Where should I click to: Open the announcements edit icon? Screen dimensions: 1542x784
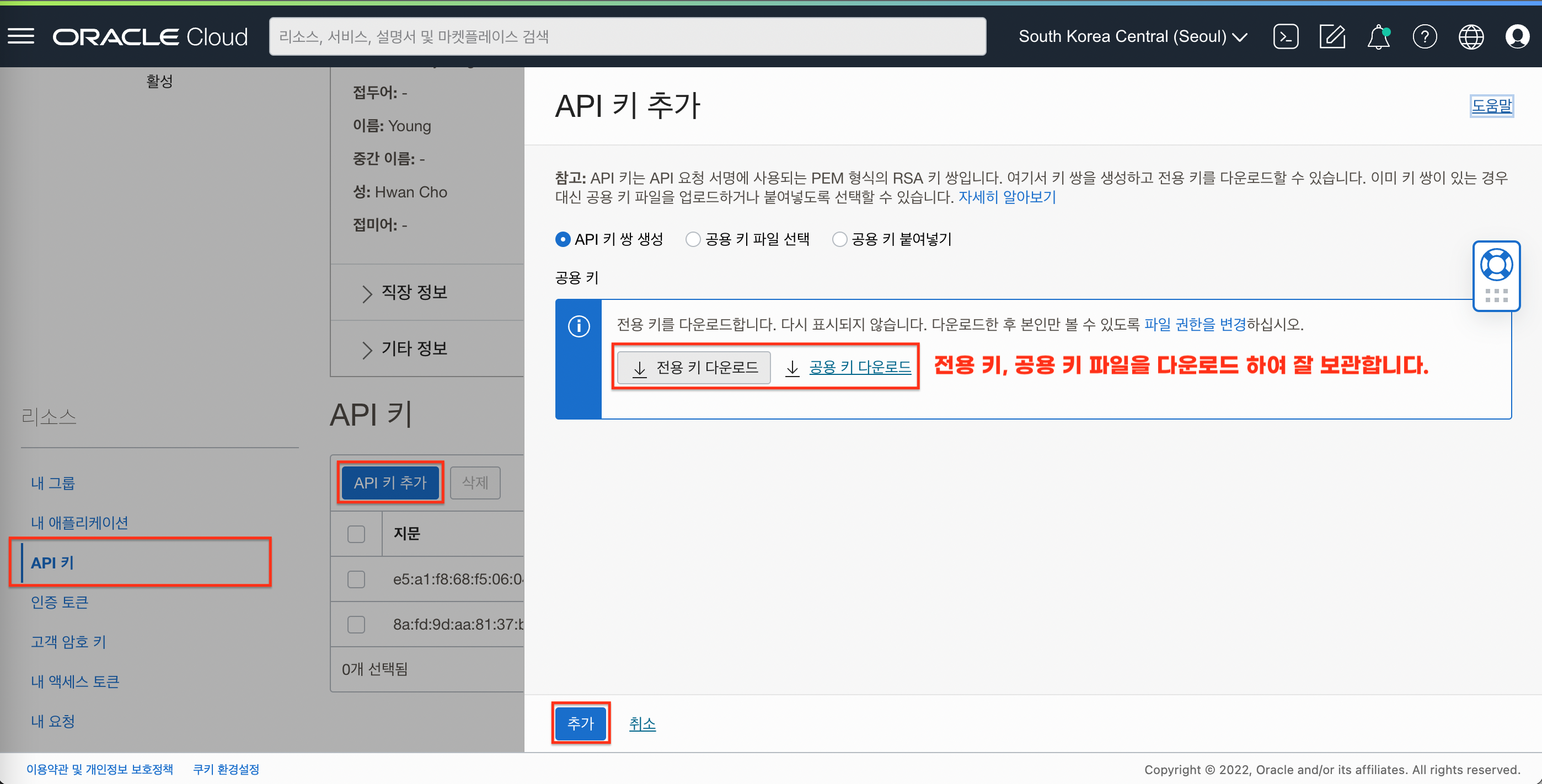click(1332, 36)
